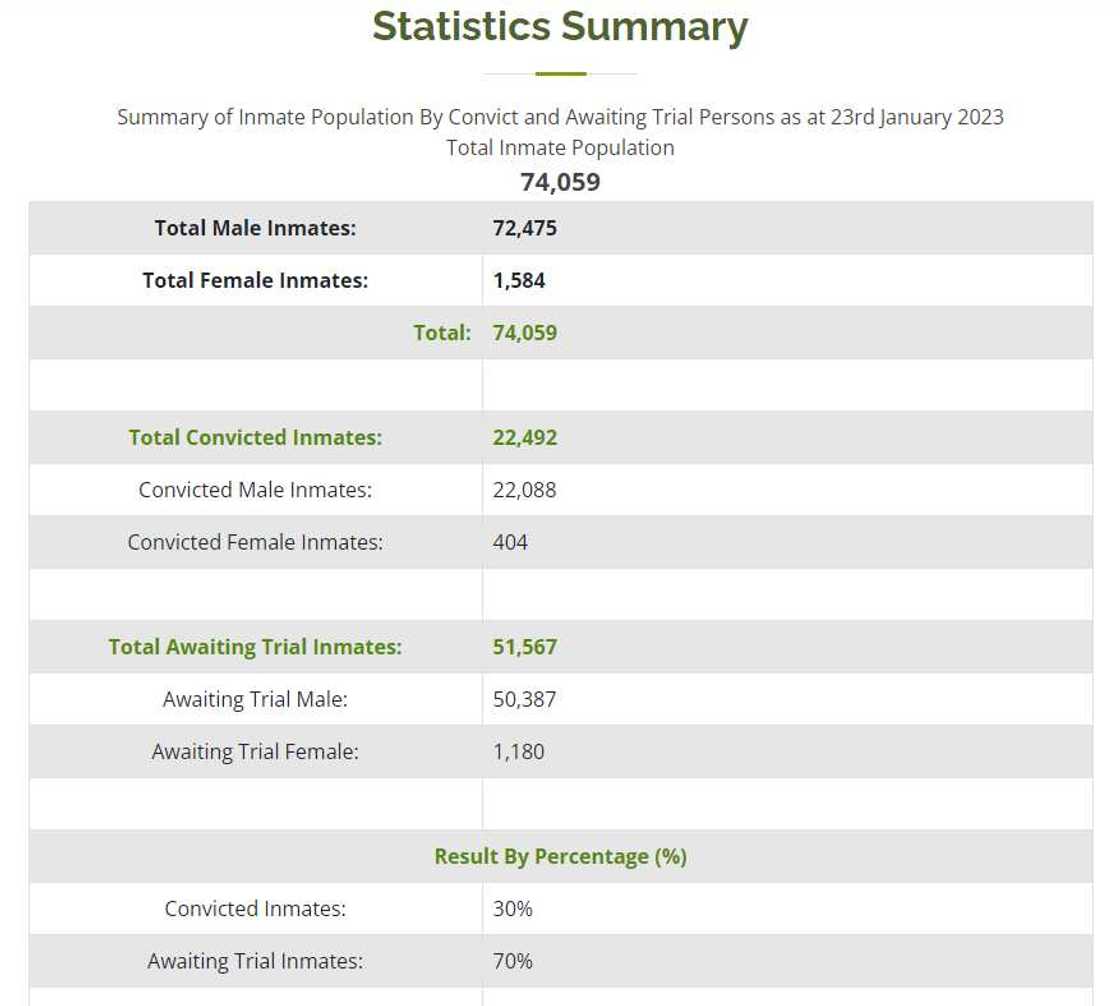Click the Total Convicted Inmates label
Viewport: 1120px width, 1006px height.
click(255, 437)
